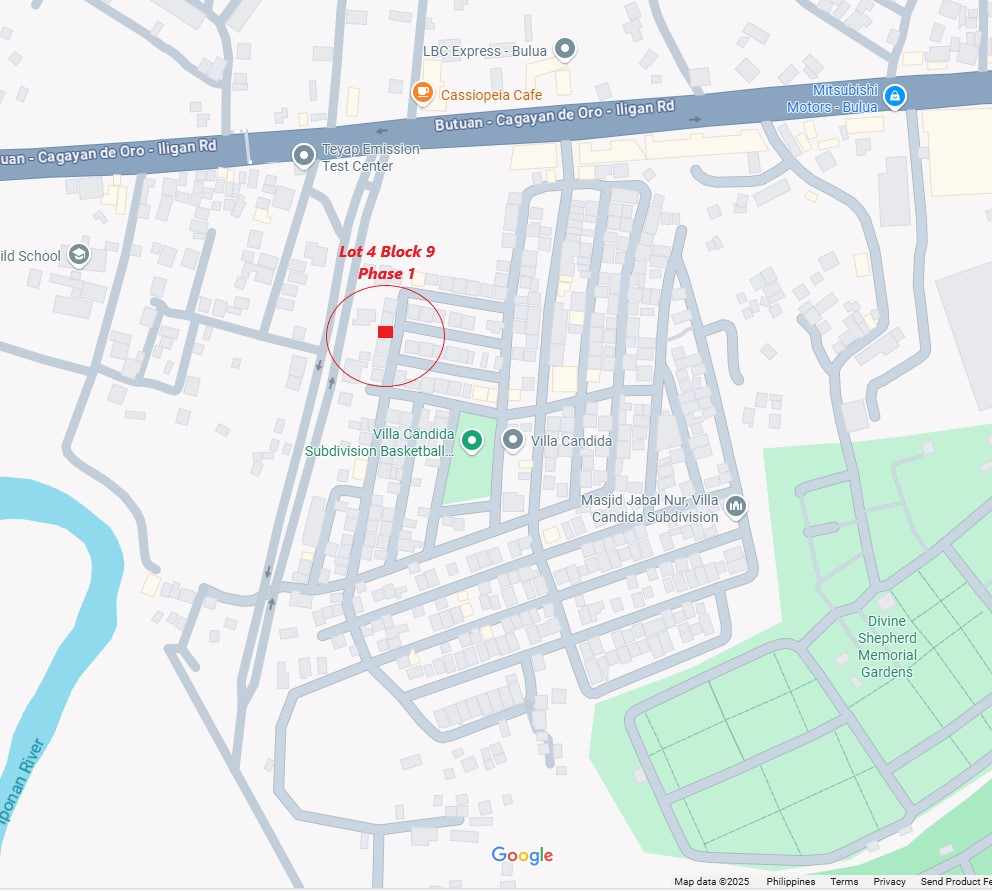Click the Butuan - Cagayan de Oro - Iligan Rd label
Screen dimensions: 992x891
pos(554,115)
